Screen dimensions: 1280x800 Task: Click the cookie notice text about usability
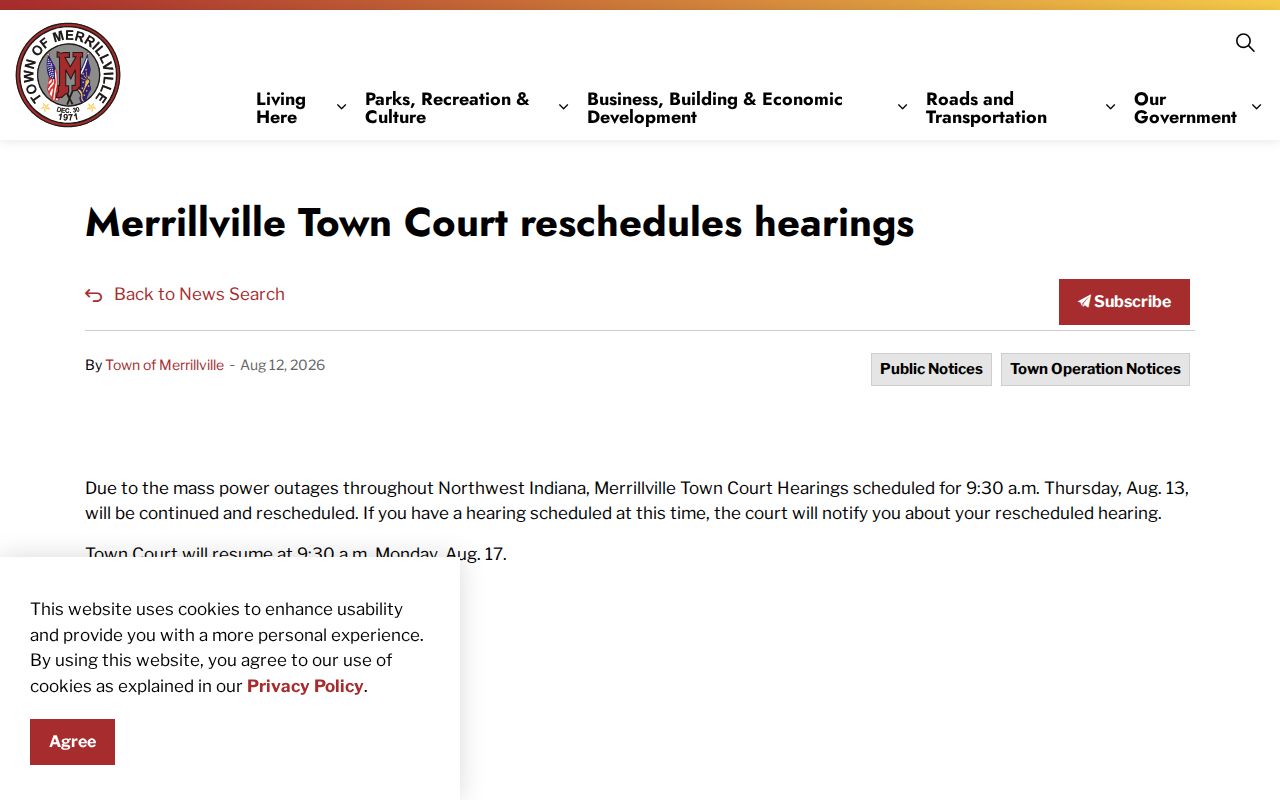pyautogui.click(x=227, y=648)
